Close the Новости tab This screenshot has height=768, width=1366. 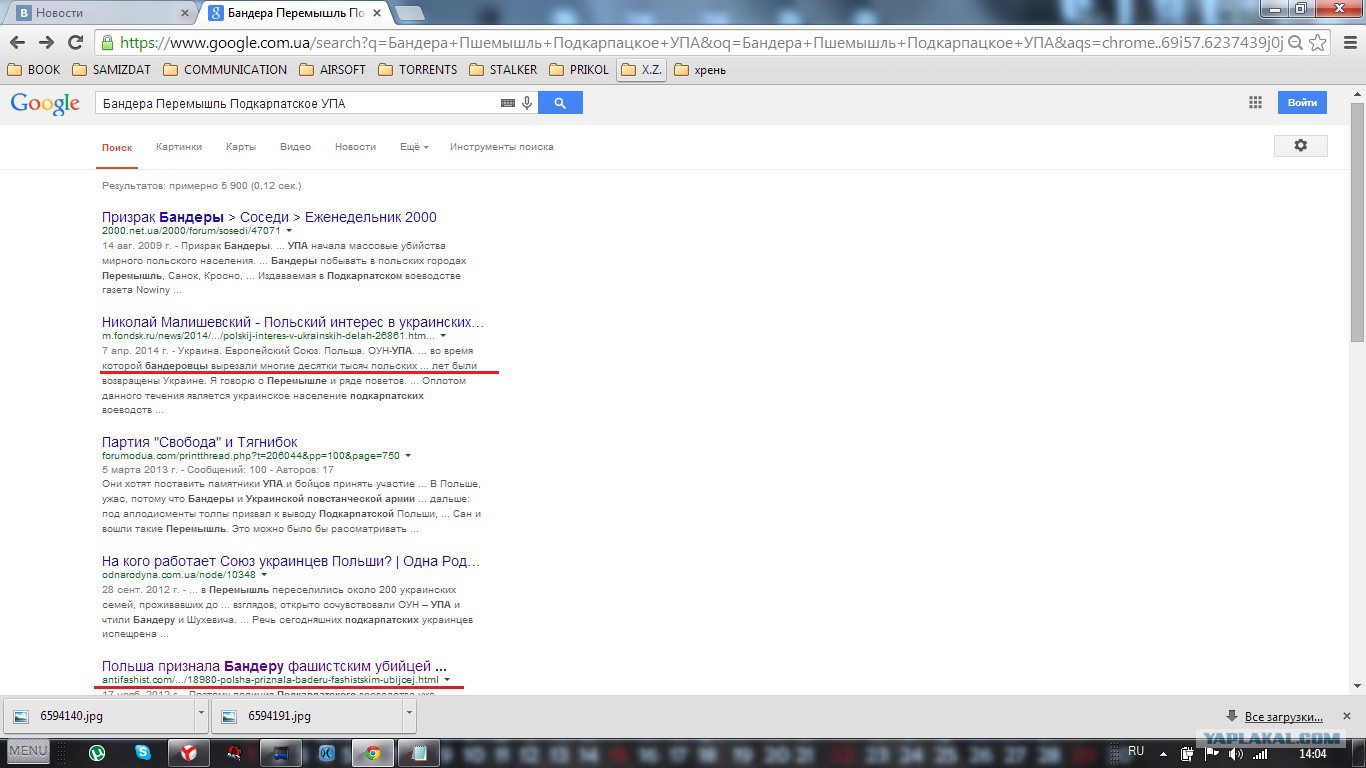click(x=185, y=13)
